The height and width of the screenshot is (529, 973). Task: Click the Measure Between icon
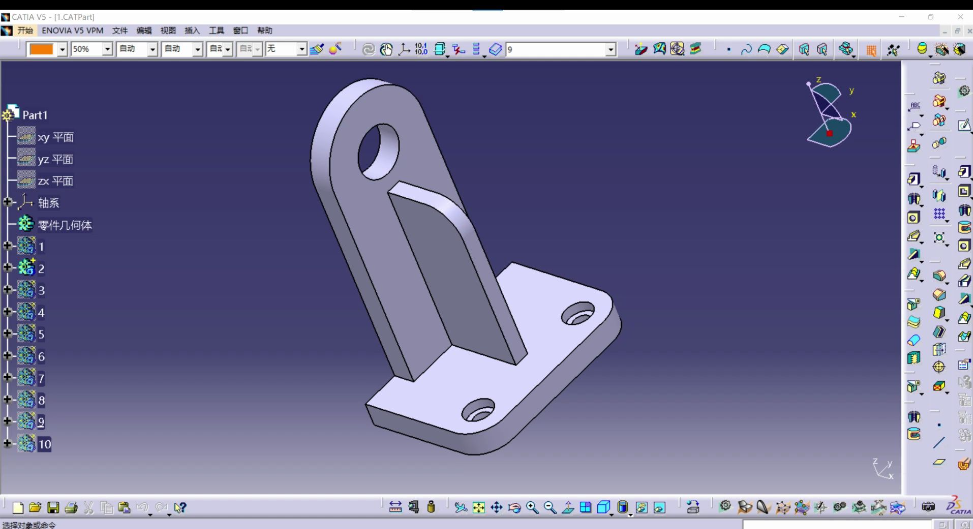395,508
